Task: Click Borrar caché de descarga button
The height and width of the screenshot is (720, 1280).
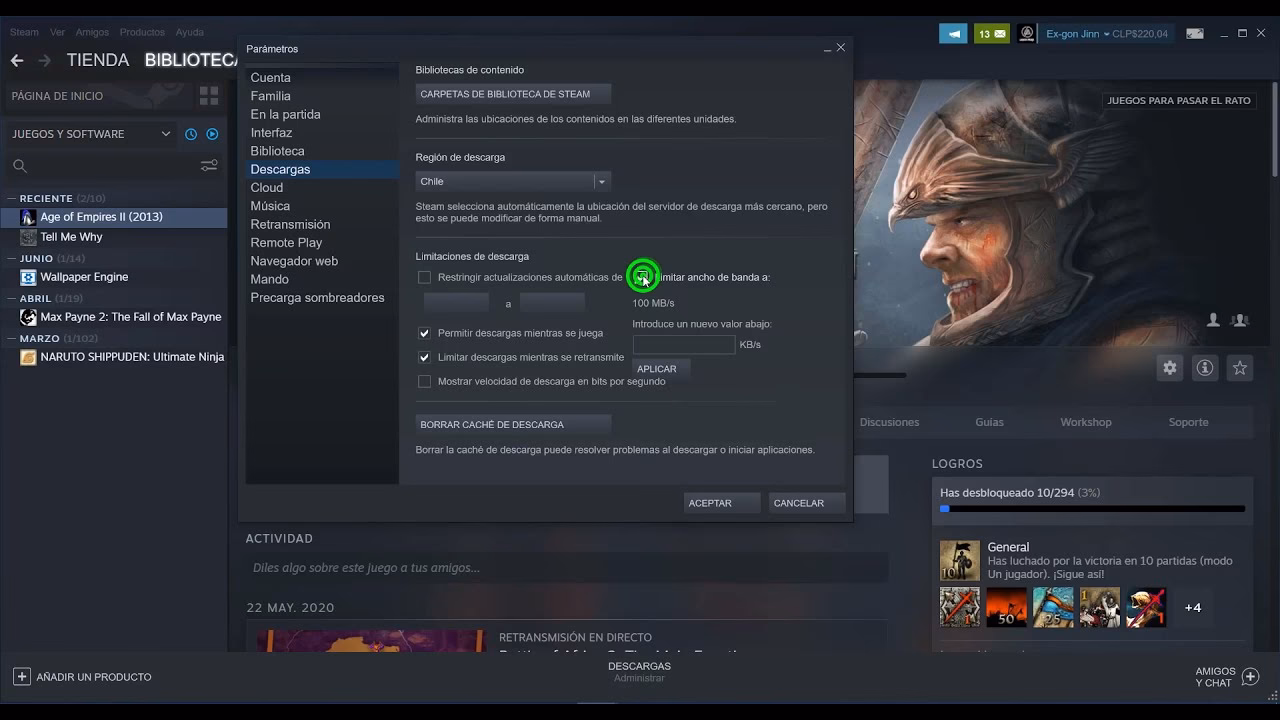Action: [x=513, y=424]
